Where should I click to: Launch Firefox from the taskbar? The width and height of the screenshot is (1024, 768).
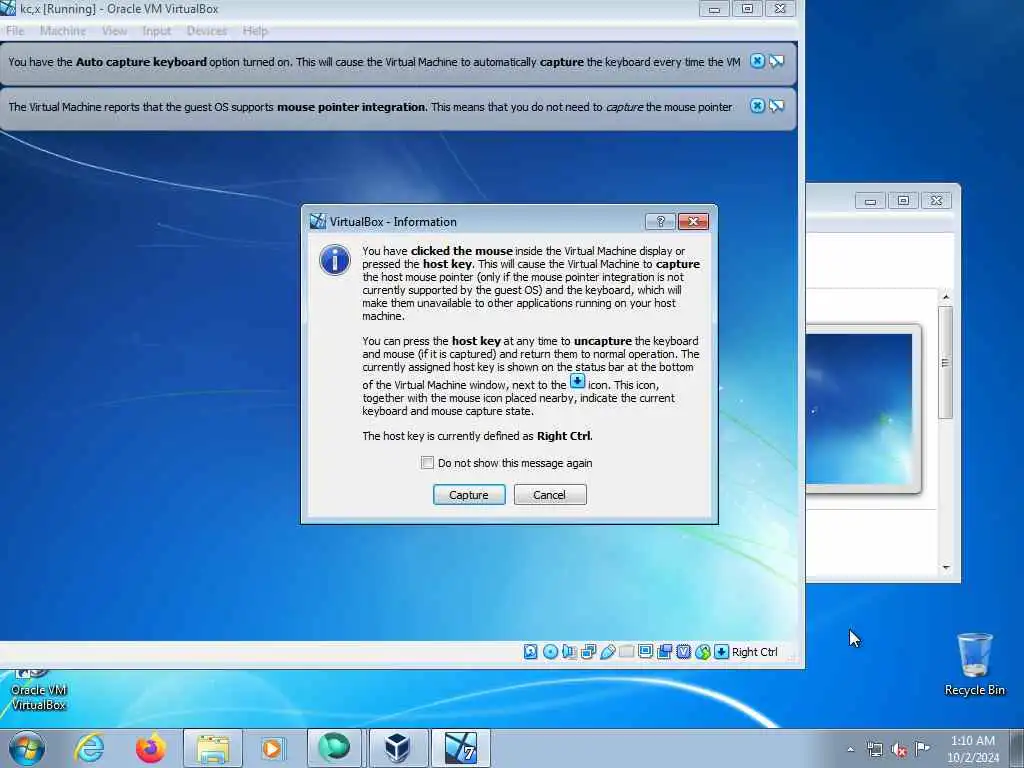(x=150, y=748)
